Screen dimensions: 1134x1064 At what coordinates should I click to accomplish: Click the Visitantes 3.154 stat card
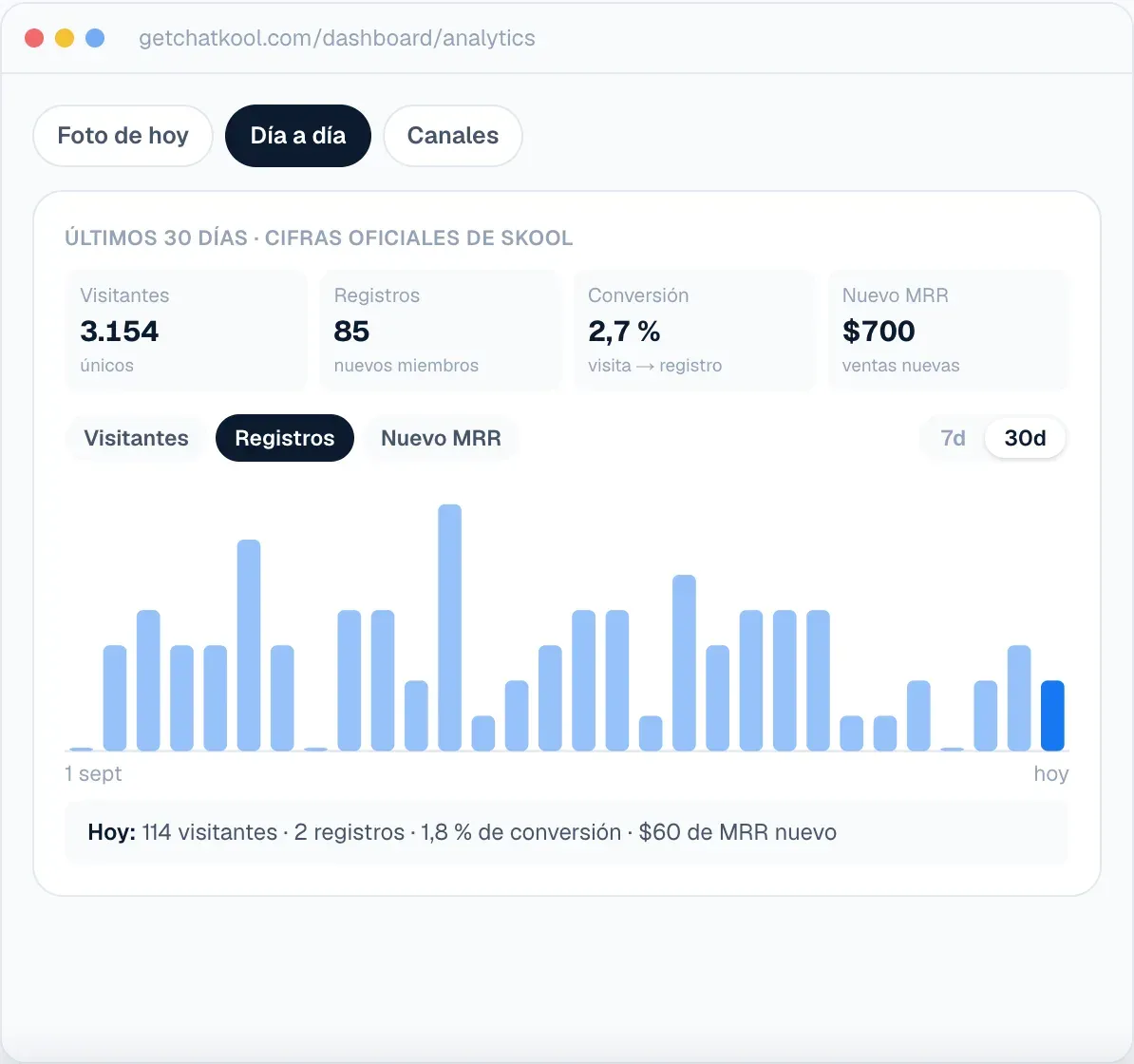click(x=186, y=331)
